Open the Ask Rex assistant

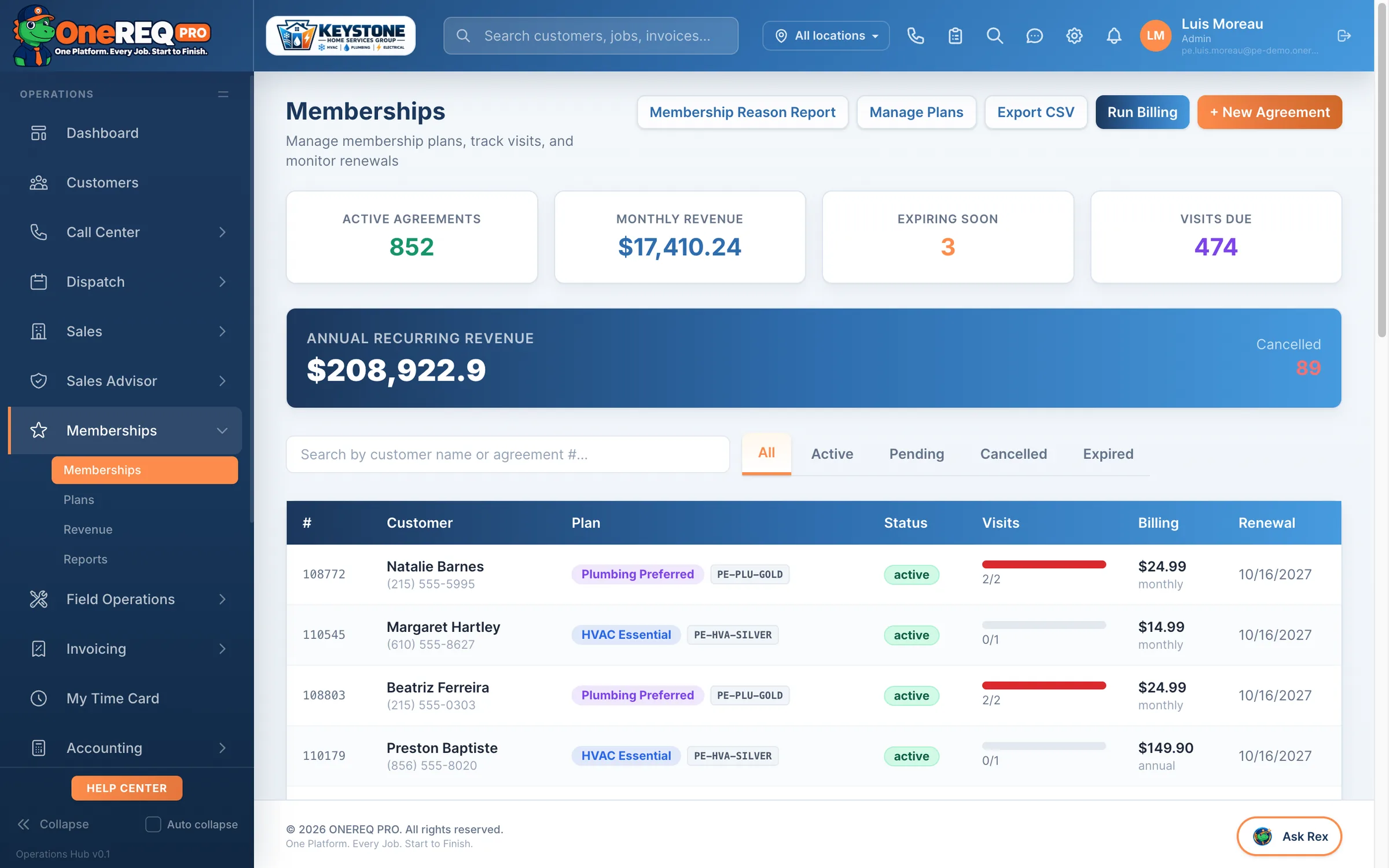tap(1289, 836)
